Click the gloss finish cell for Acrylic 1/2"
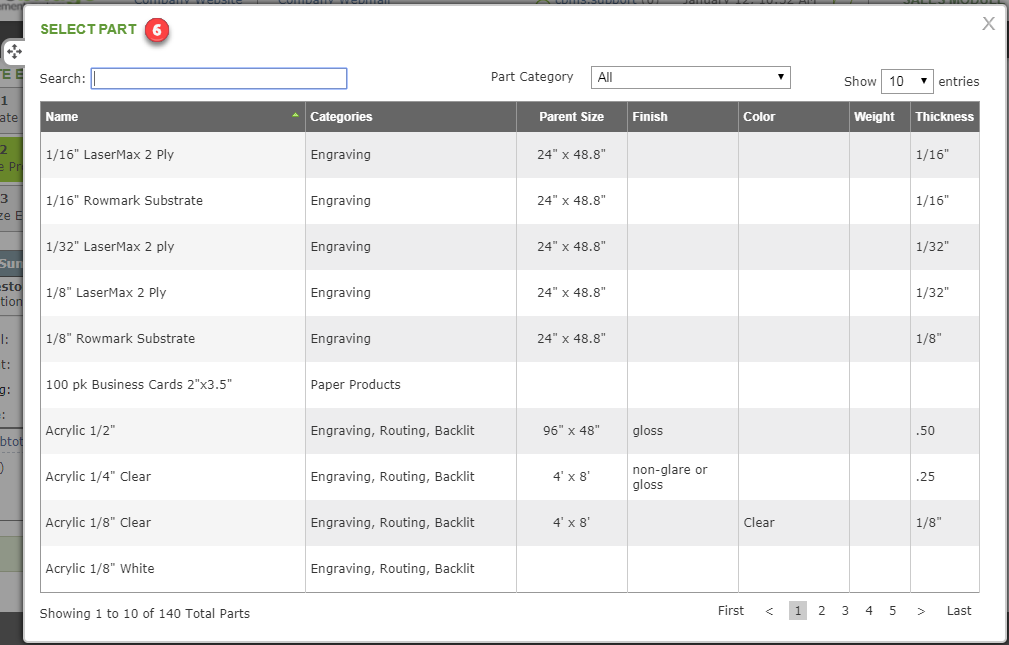Image resolution: width=1009 pixels, height=645 pixels. tap(683, 431)
